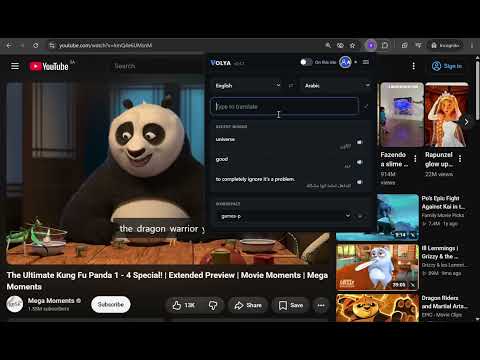The height and width of the screenshot is (360, 480).
Task: Expand the 'games-p' wordpack dropdown
Action: 285,216
